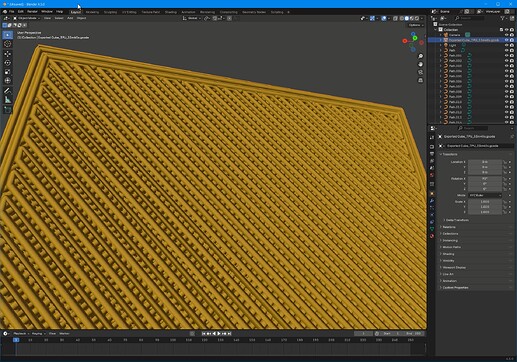Open the Render menu
Screen dimensions: 517x362
[32, 12]
